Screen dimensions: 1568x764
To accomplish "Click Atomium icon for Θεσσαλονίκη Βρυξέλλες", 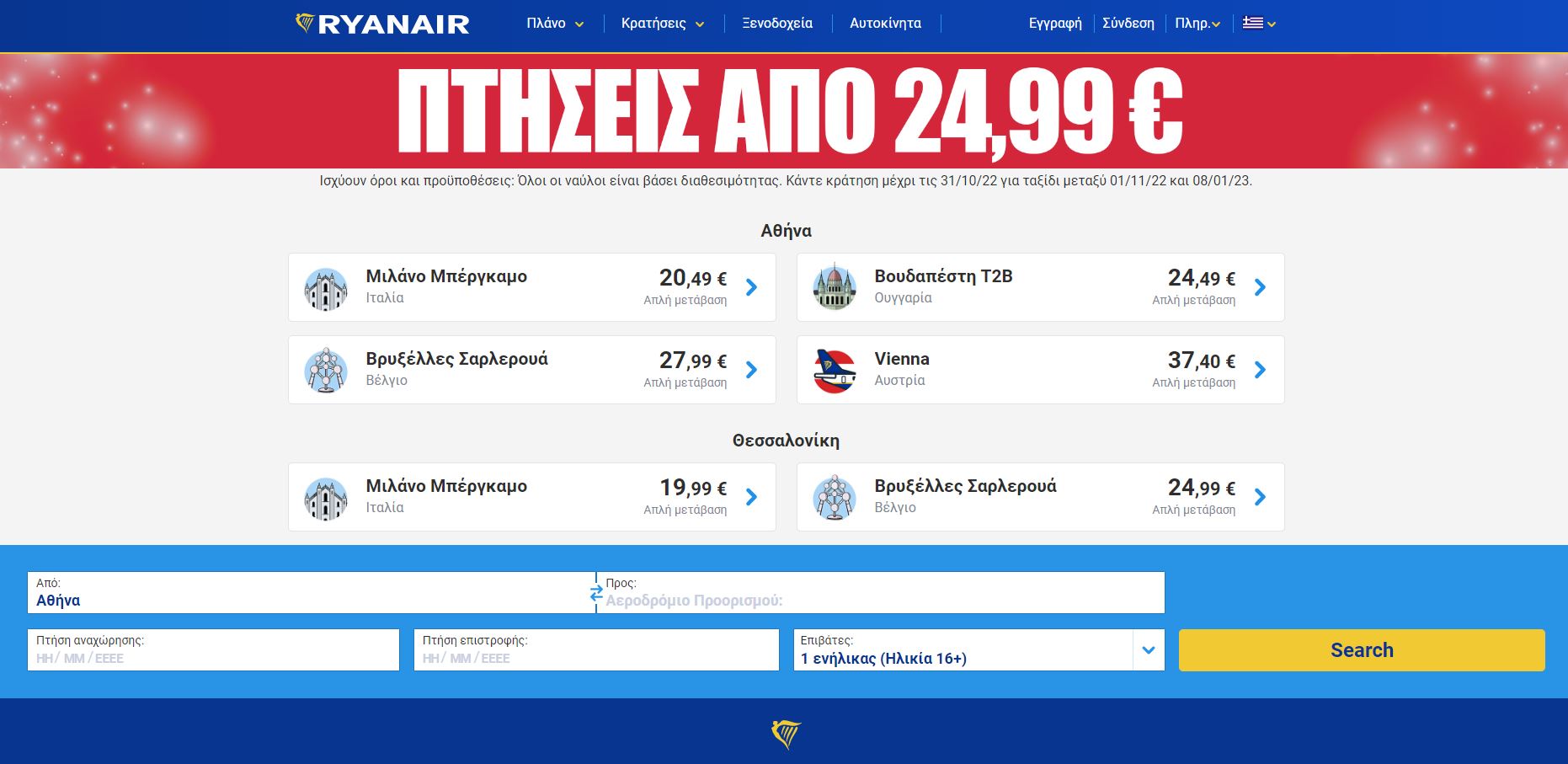I will click(x=835, y=498).
